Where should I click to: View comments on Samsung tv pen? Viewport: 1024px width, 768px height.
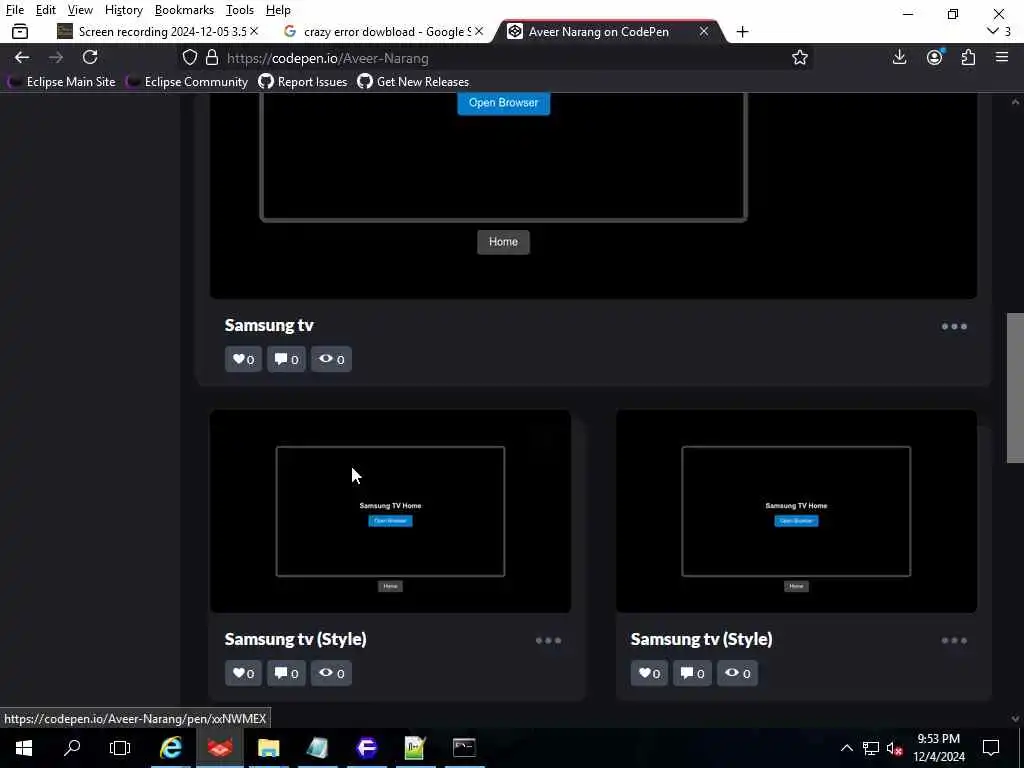[x=286, y=359]
